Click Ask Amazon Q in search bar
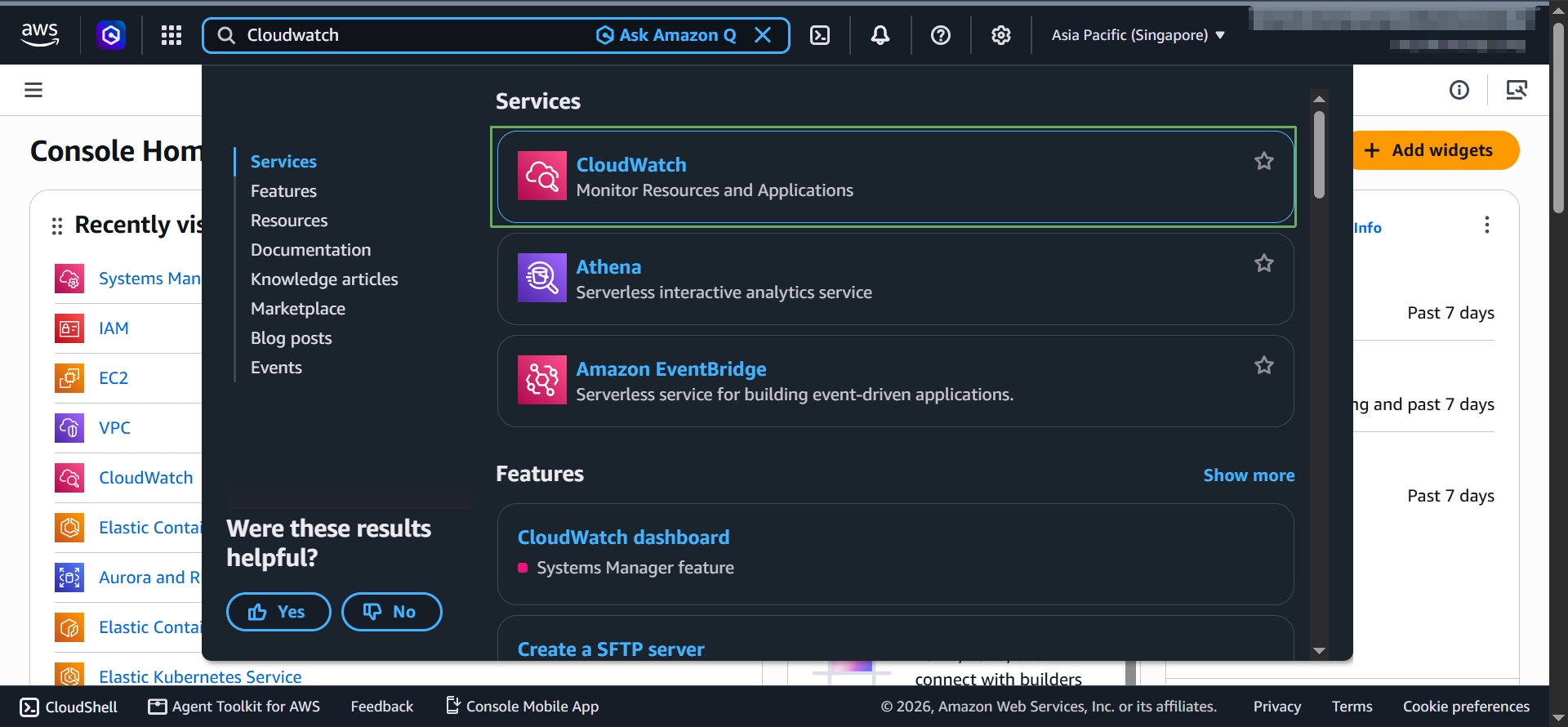The height and width of the screenshot is (727, 1568). point(666,35)
